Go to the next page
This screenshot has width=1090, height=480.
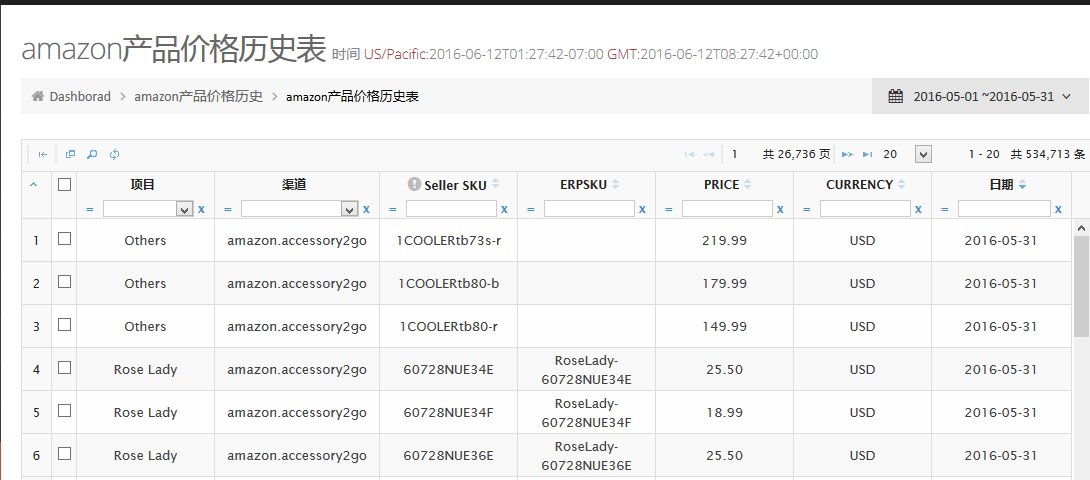point(847,154)
